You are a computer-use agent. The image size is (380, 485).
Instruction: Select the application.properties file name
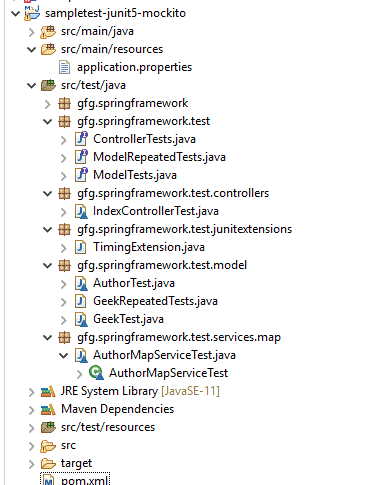coord(135,68)
